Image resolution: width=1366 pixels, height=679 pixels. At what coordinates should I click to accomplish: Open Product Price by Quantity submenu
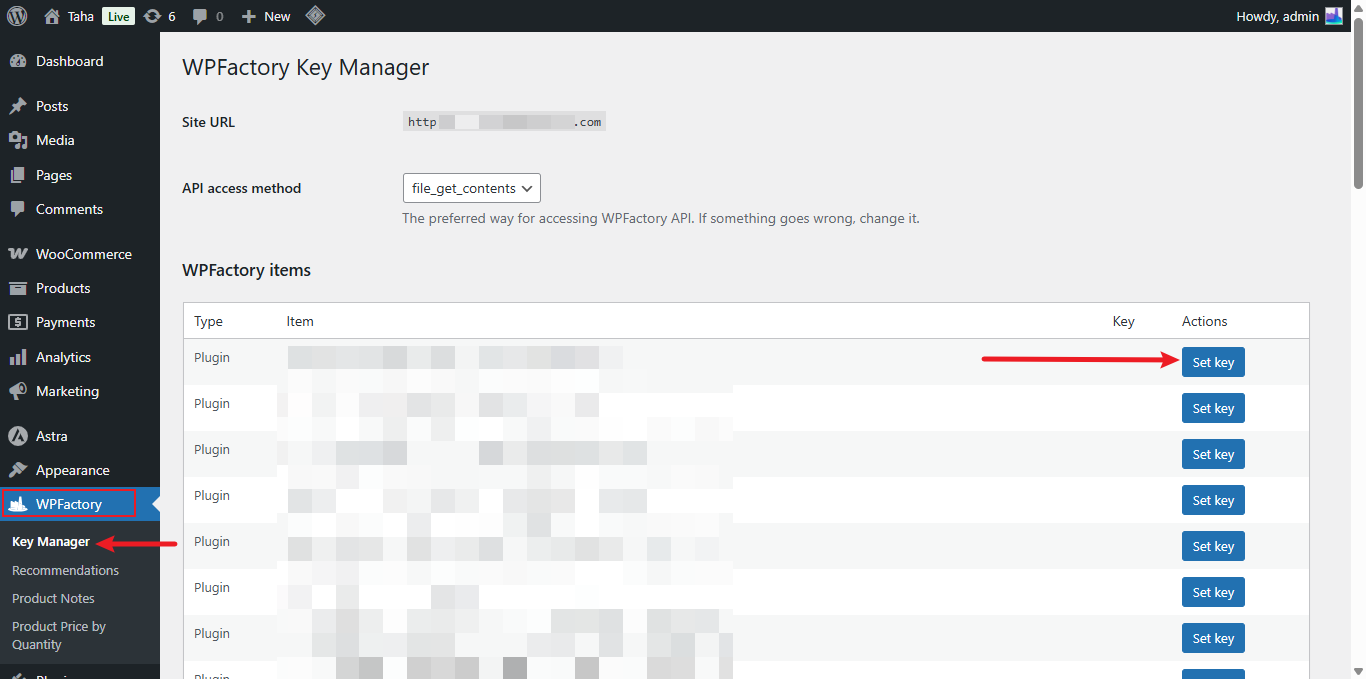click(59, 635)
